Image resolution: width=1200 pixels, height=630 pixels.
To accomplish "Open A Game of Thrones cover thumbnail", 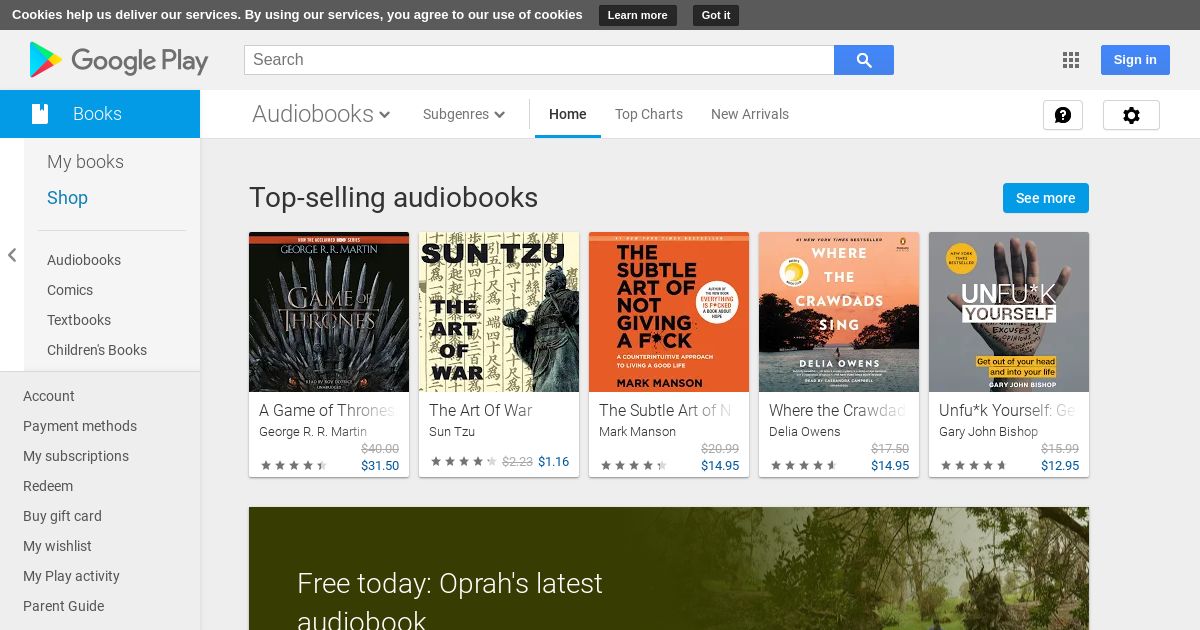I will (329, 312).
